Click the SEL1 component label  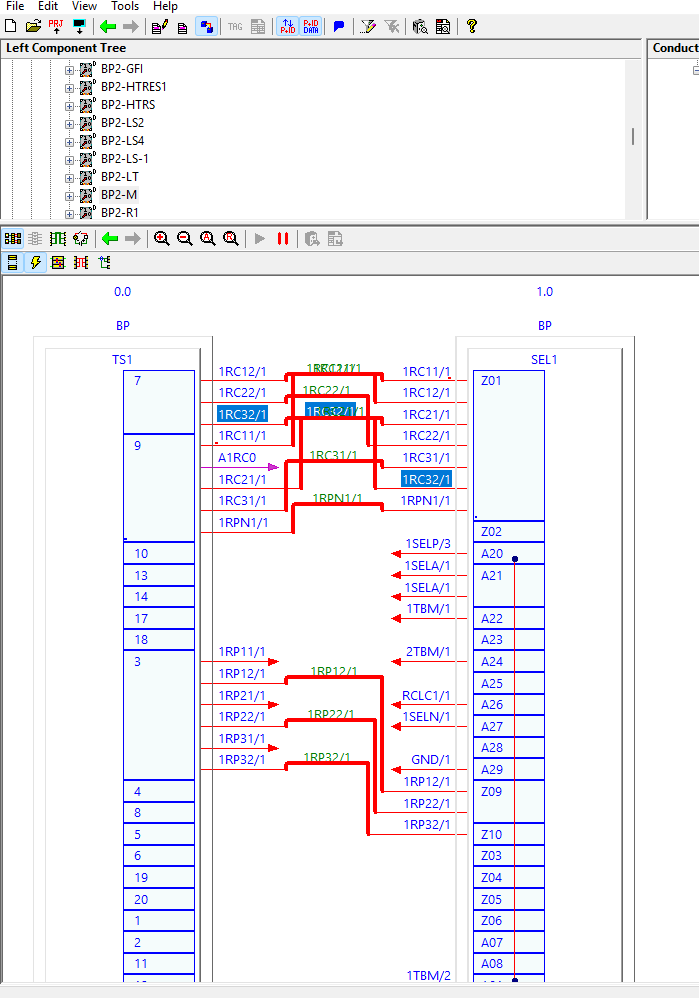click(544, 360)
